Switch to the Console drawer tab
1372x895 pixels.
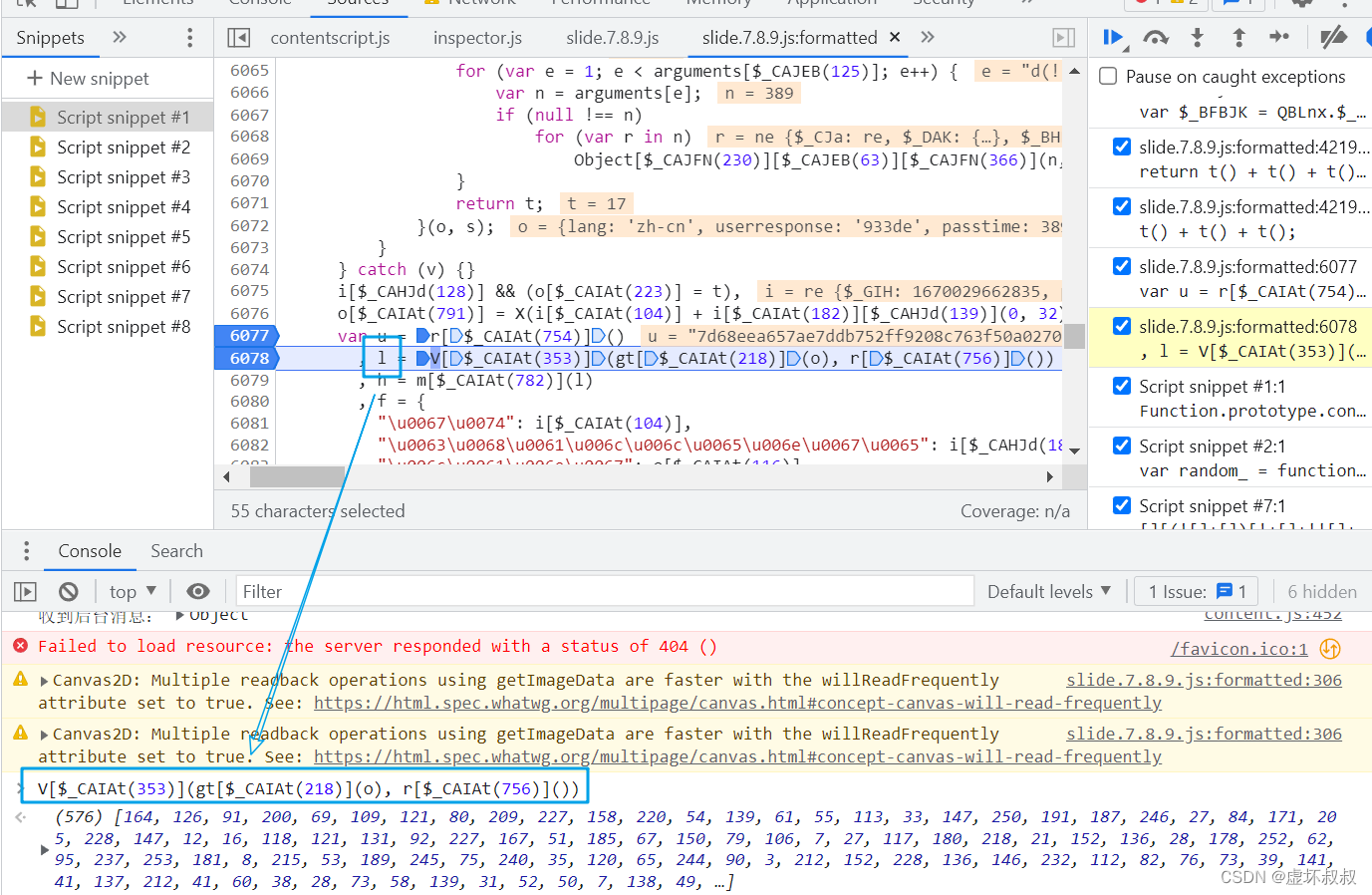90,551
